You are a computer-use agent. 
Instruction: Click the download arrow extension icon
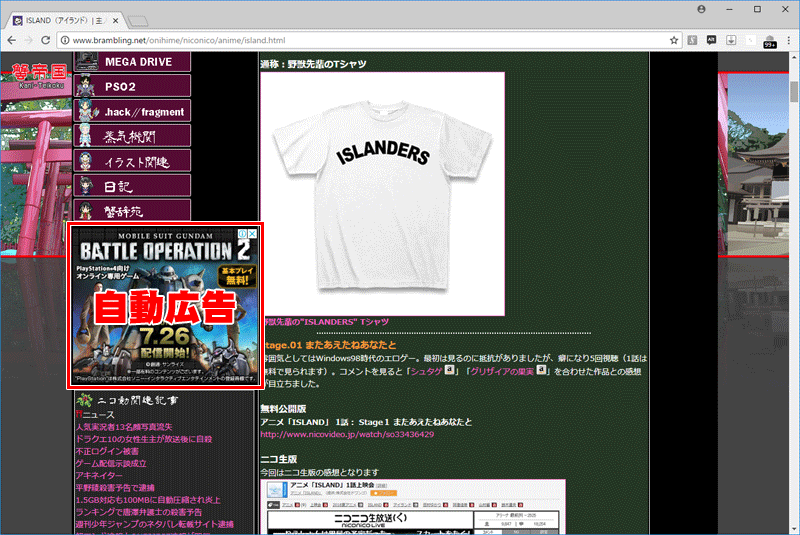[x=731, y=40]
